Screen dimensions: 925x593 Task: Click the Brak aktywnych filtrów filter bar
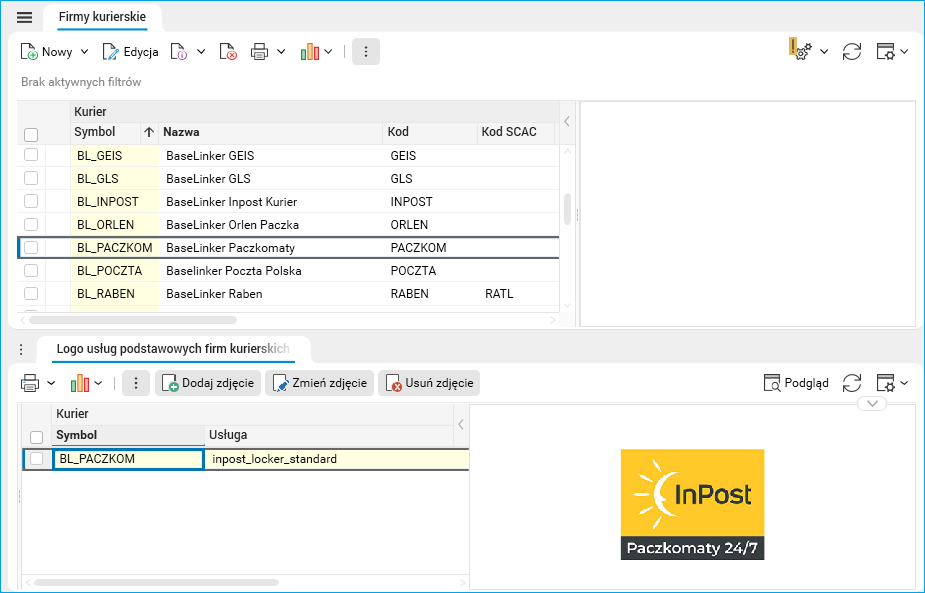point(81,82)
